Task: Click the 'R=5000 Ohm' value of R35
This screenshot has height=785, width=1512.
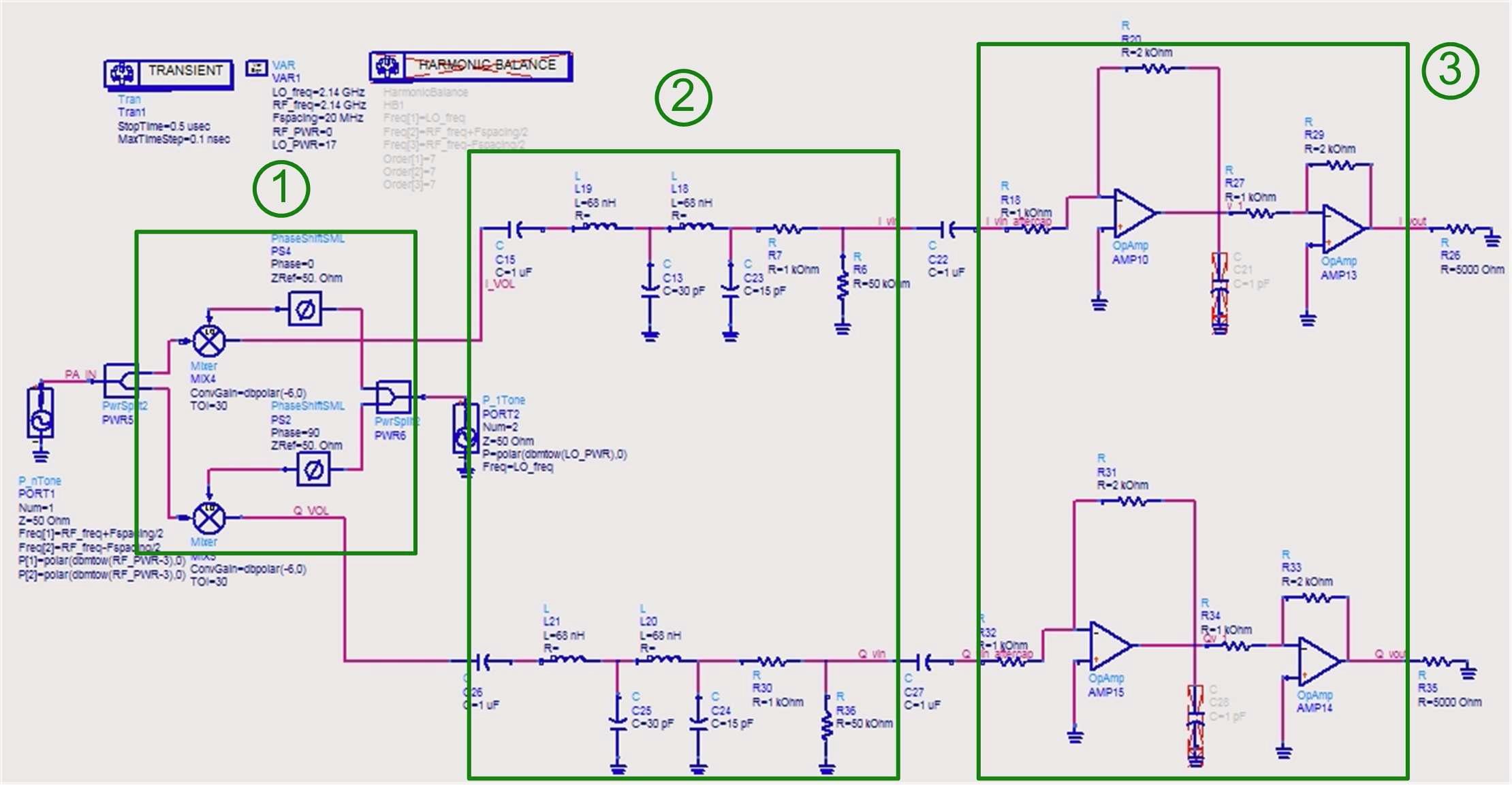Action: 1449,702
